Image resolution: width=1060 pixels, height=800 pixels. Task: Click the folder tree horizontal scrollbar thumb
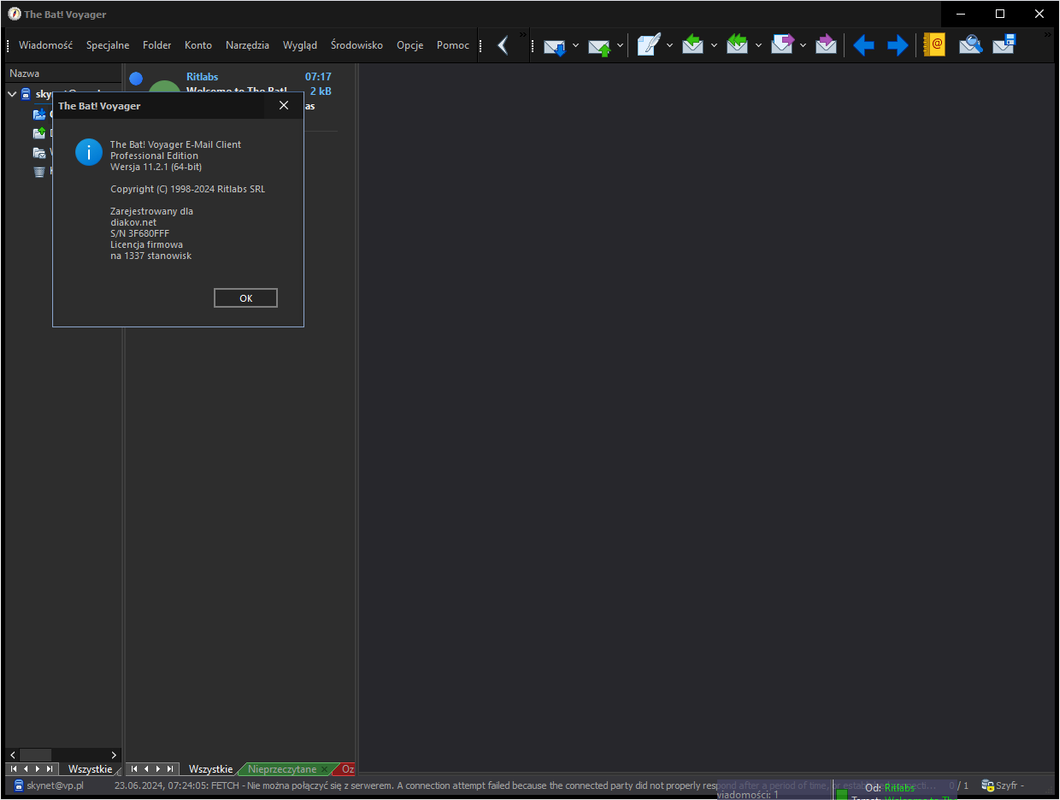click(x=36, y=755)
